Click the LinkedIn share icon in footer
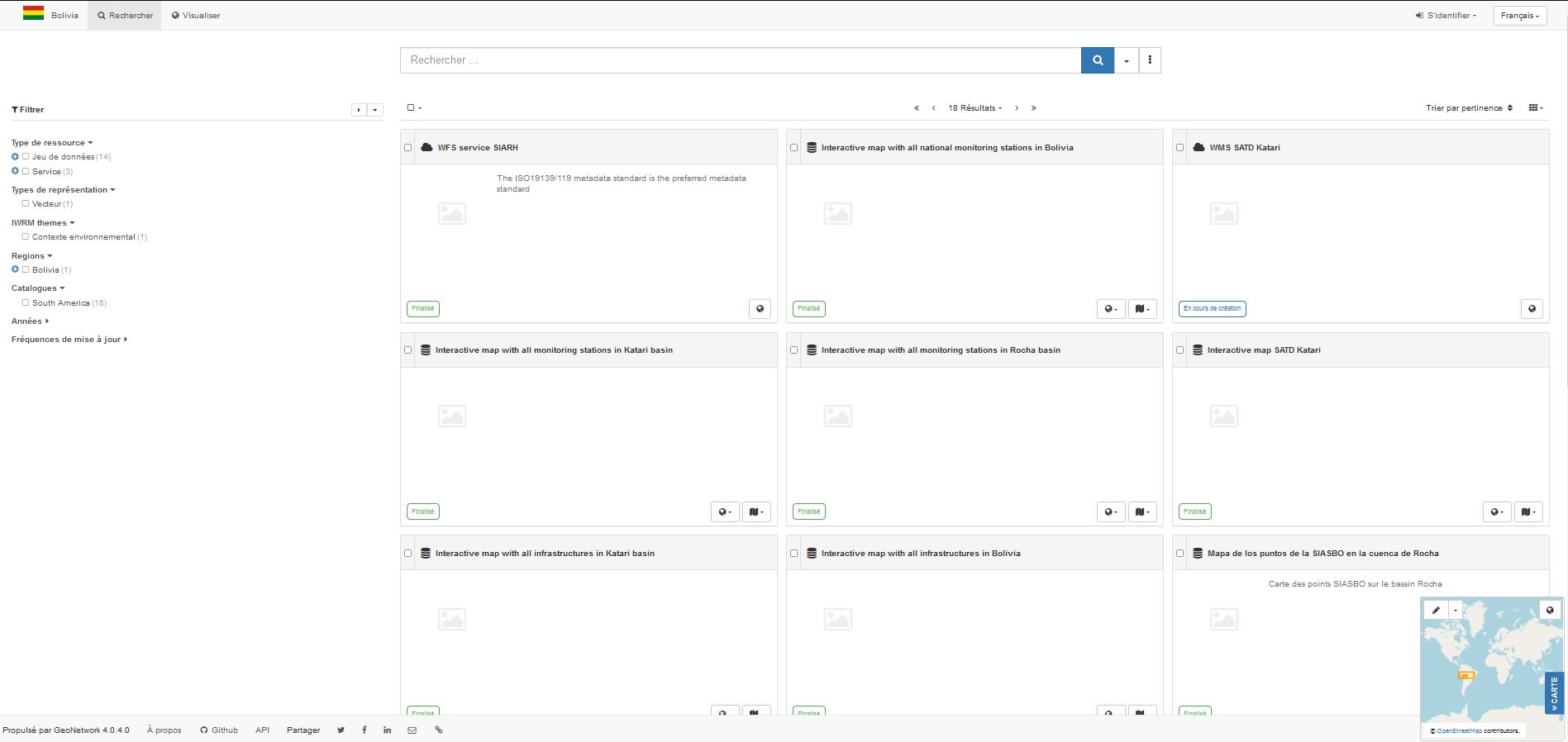Screen dimensions: 1568x742 (x=387, y=730)
